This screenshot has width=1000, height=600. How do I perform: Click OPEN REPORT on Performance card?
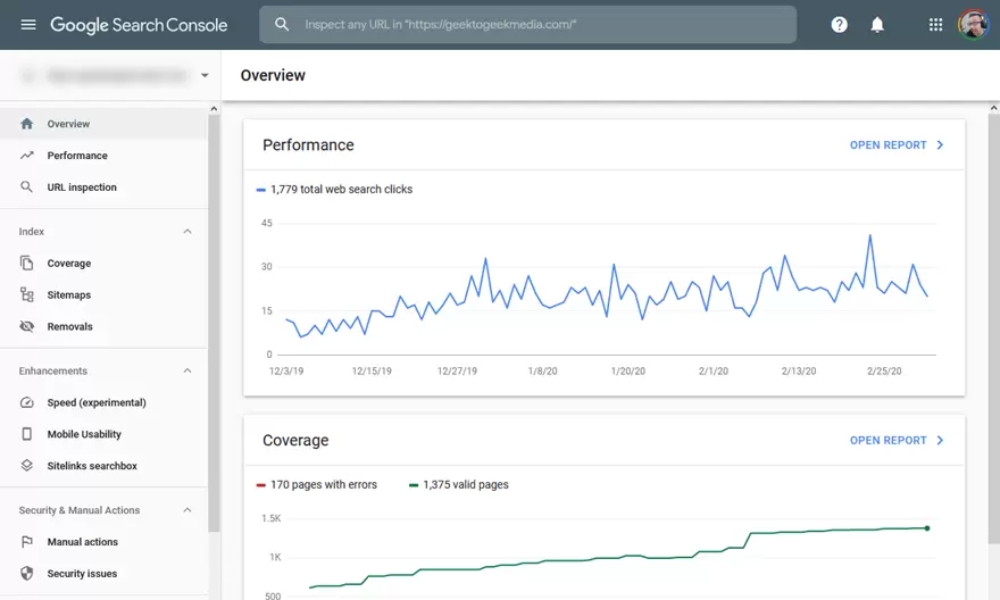[888, 145]
